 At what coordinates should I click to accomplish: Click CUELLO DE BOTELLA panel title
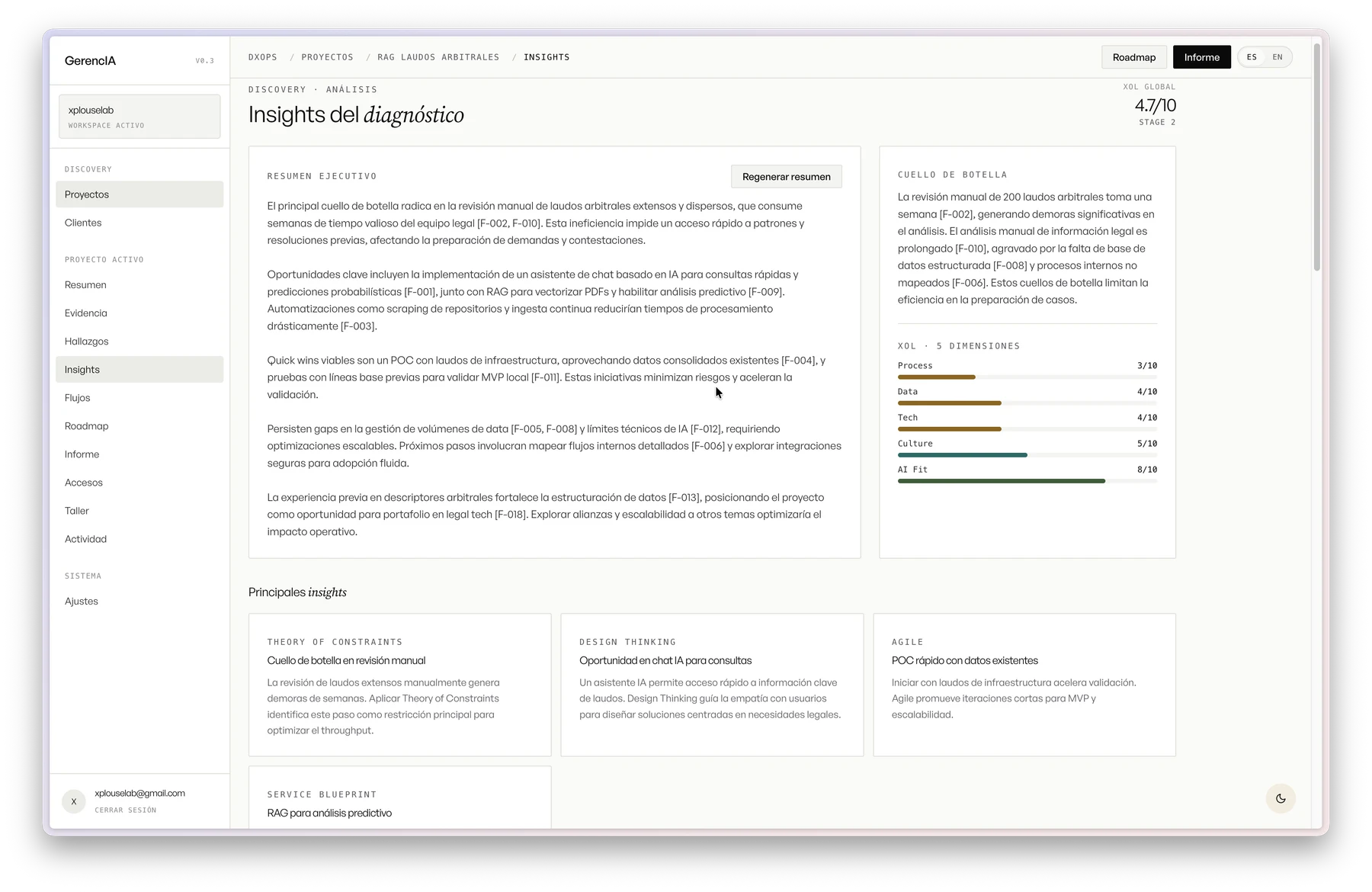(952, 175)
